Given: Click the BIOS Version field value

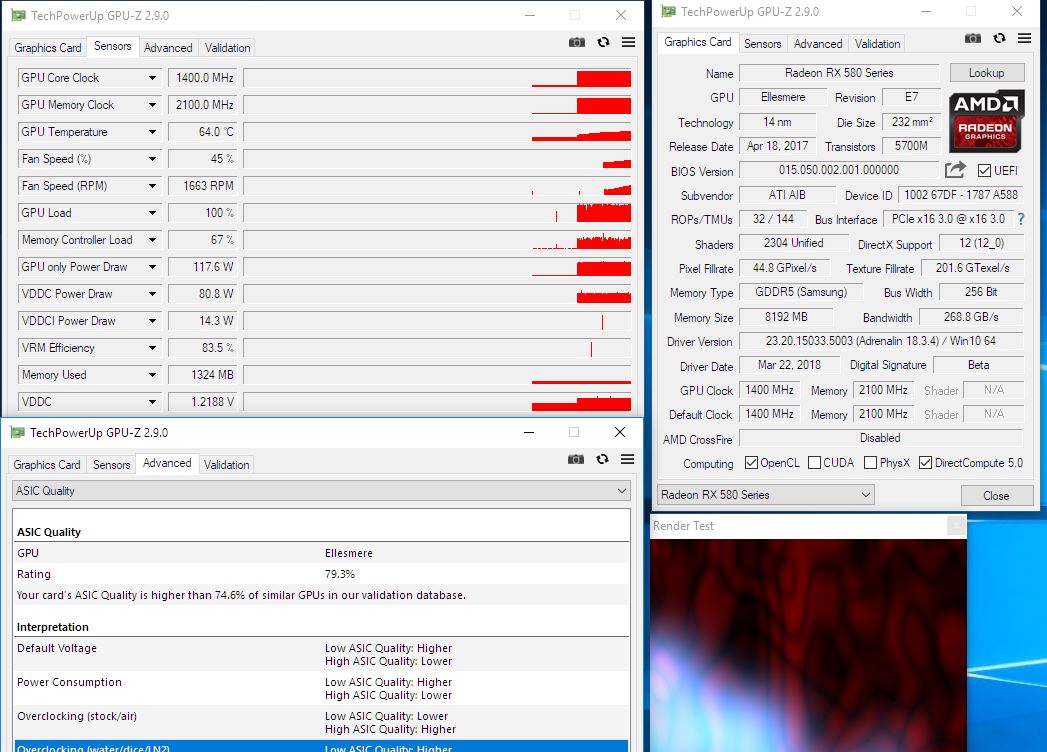Looking at the screenshot, I should click(x=839, y=170).
